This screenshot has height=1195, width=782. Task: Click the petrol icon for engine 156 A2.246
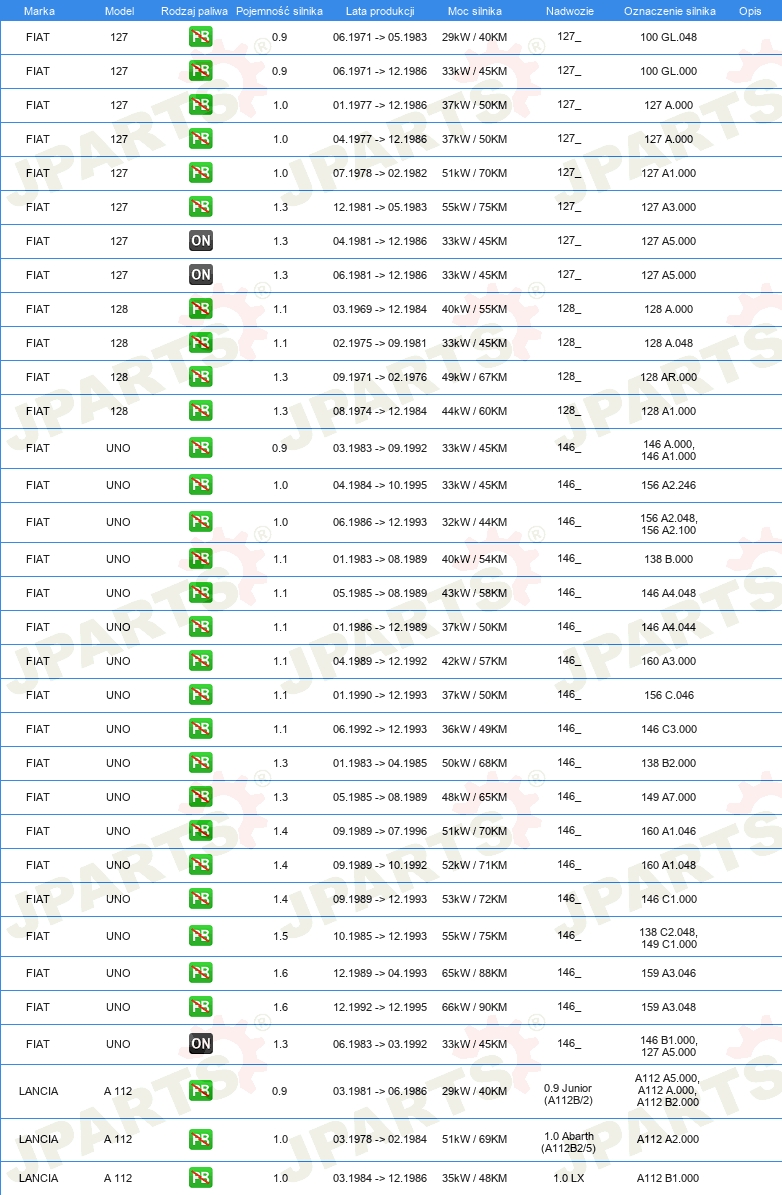(x=200, y=485)
